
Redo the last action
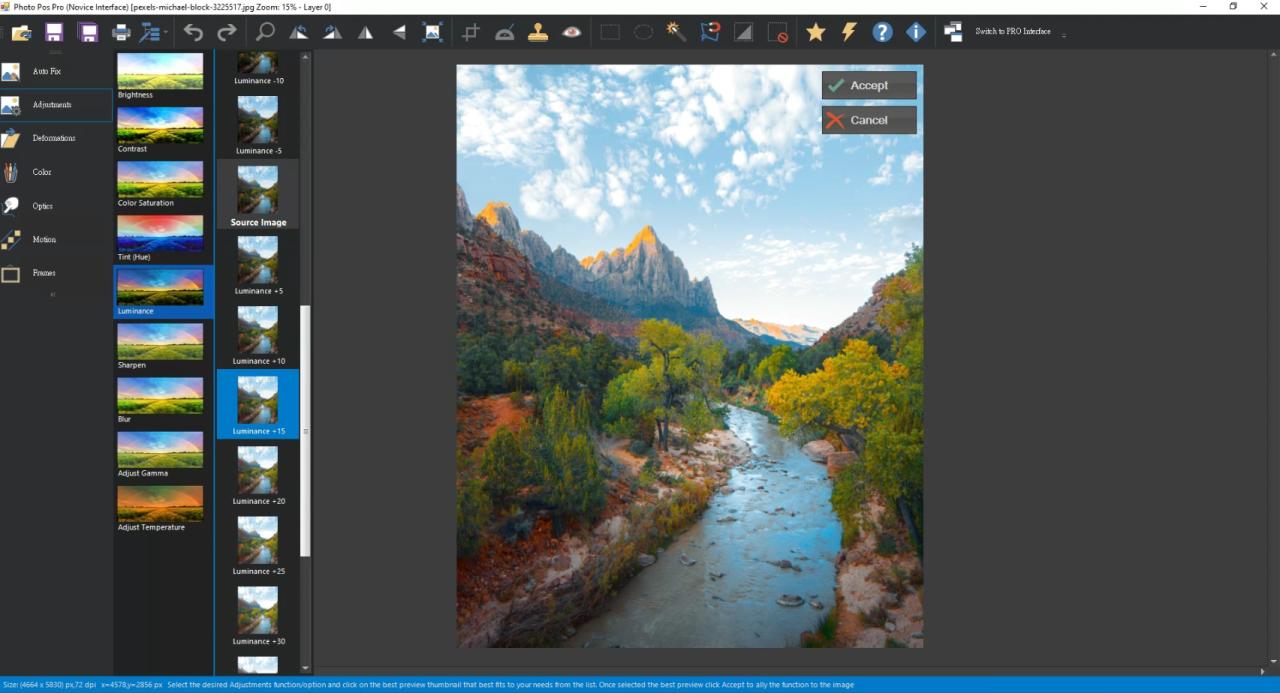point(227,32)
